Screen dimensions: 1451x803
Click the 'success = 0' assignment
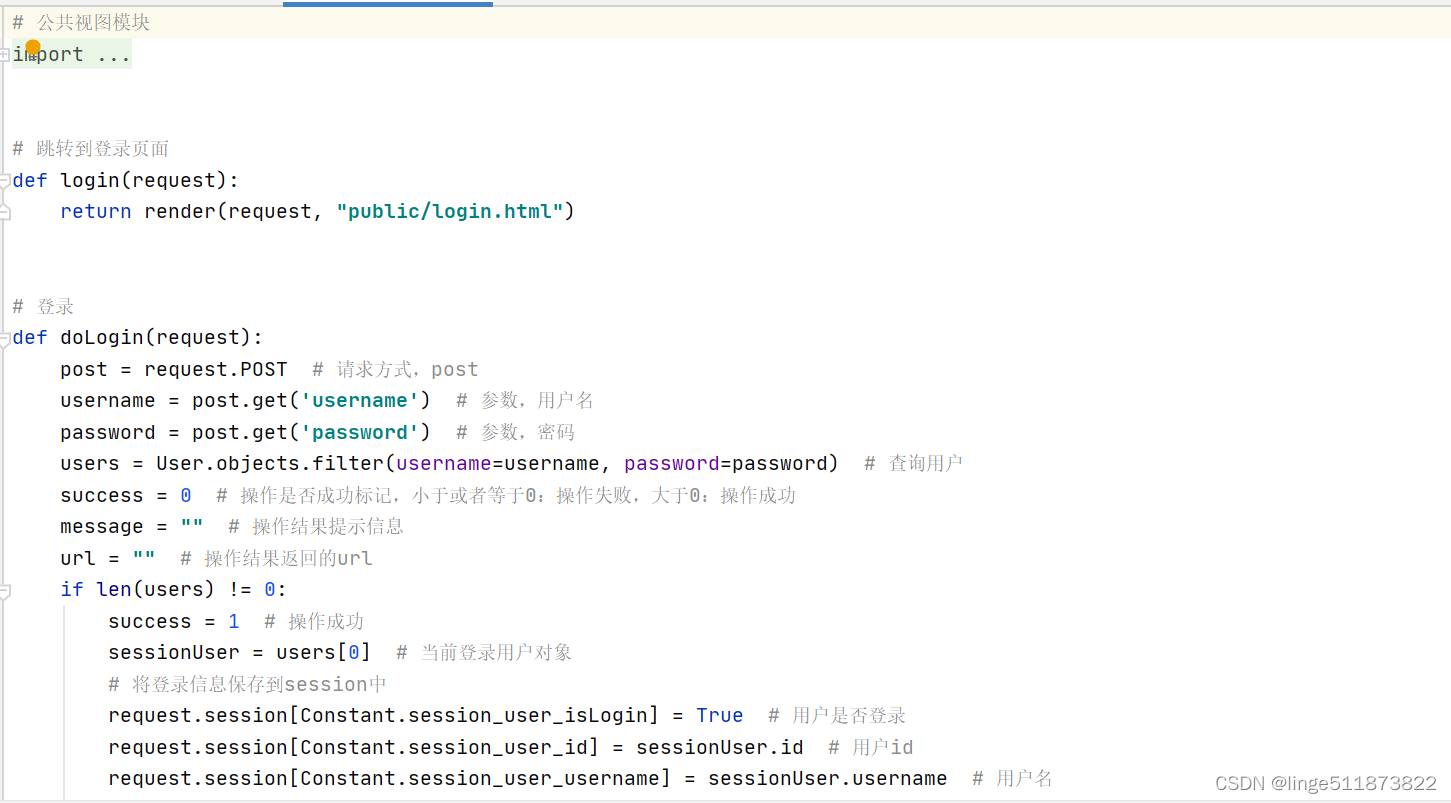click(126, 495)
